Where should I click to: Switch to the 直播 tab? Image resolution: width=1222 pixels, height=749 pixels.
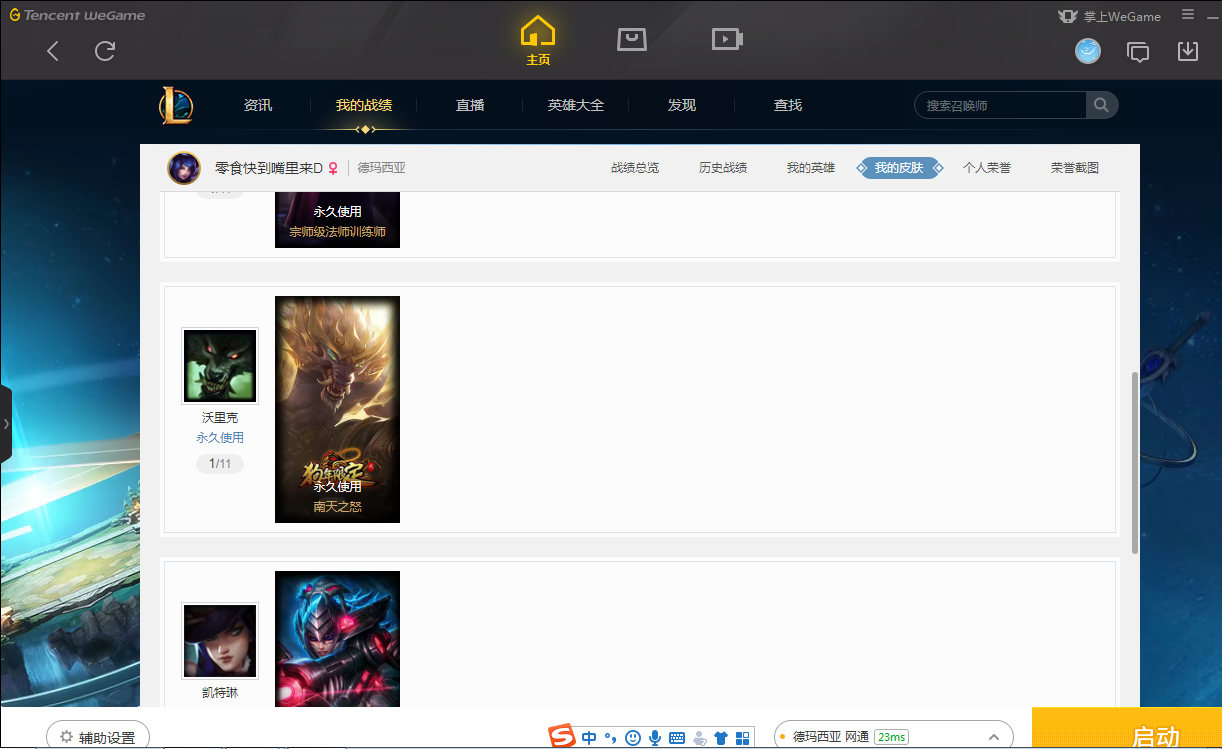point(470,105)
